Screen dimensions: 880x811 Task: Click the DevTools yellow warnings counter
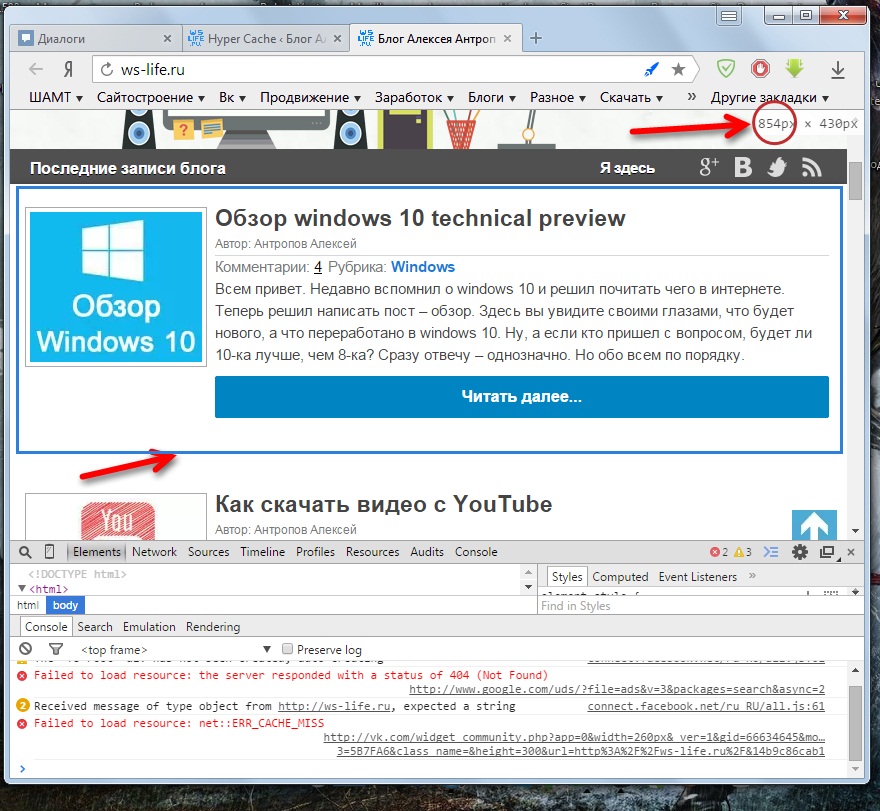(x=742, y=552)
